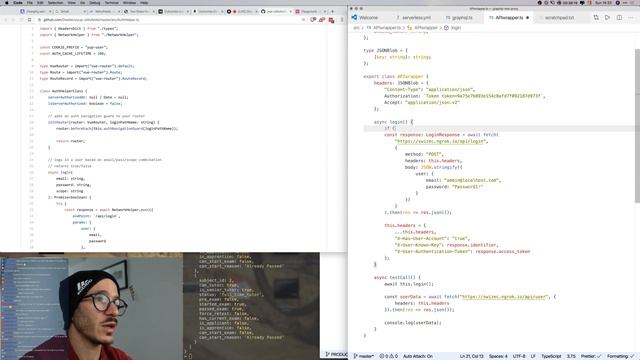Open a new browser tab with the plus icon

click(332, 11)
